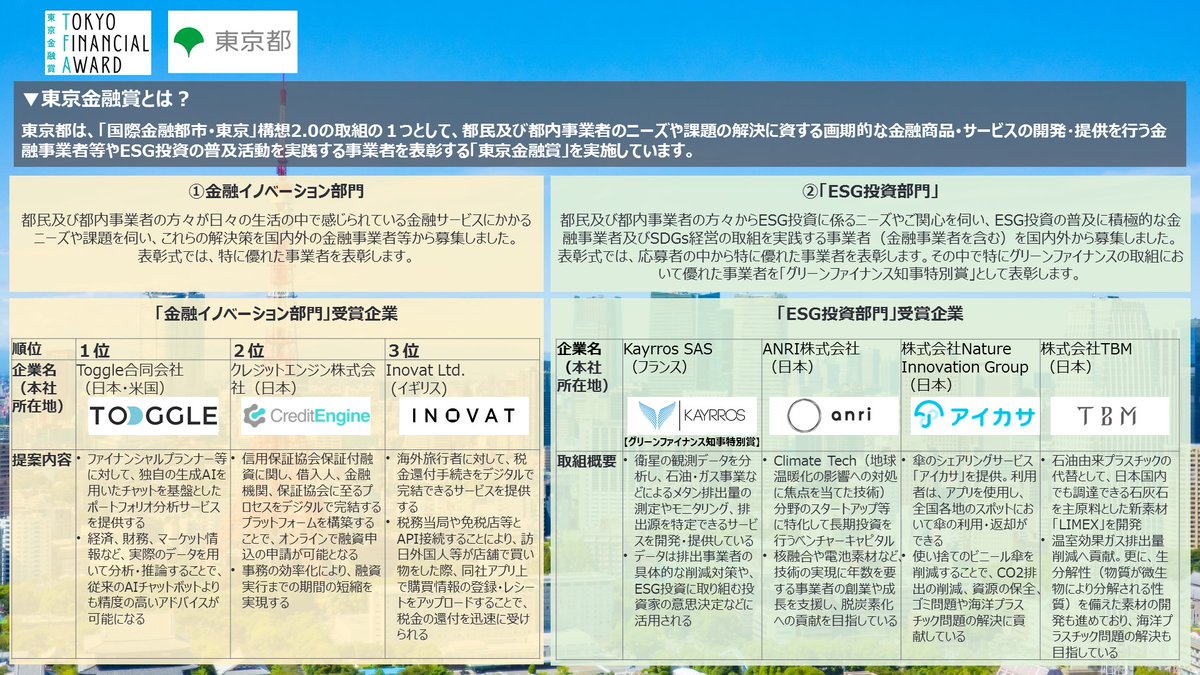Click the ①金融イノベーション部門 heading
This screenshot has width=1200, height=675.
pyautogui.click(x=276, y=190)
